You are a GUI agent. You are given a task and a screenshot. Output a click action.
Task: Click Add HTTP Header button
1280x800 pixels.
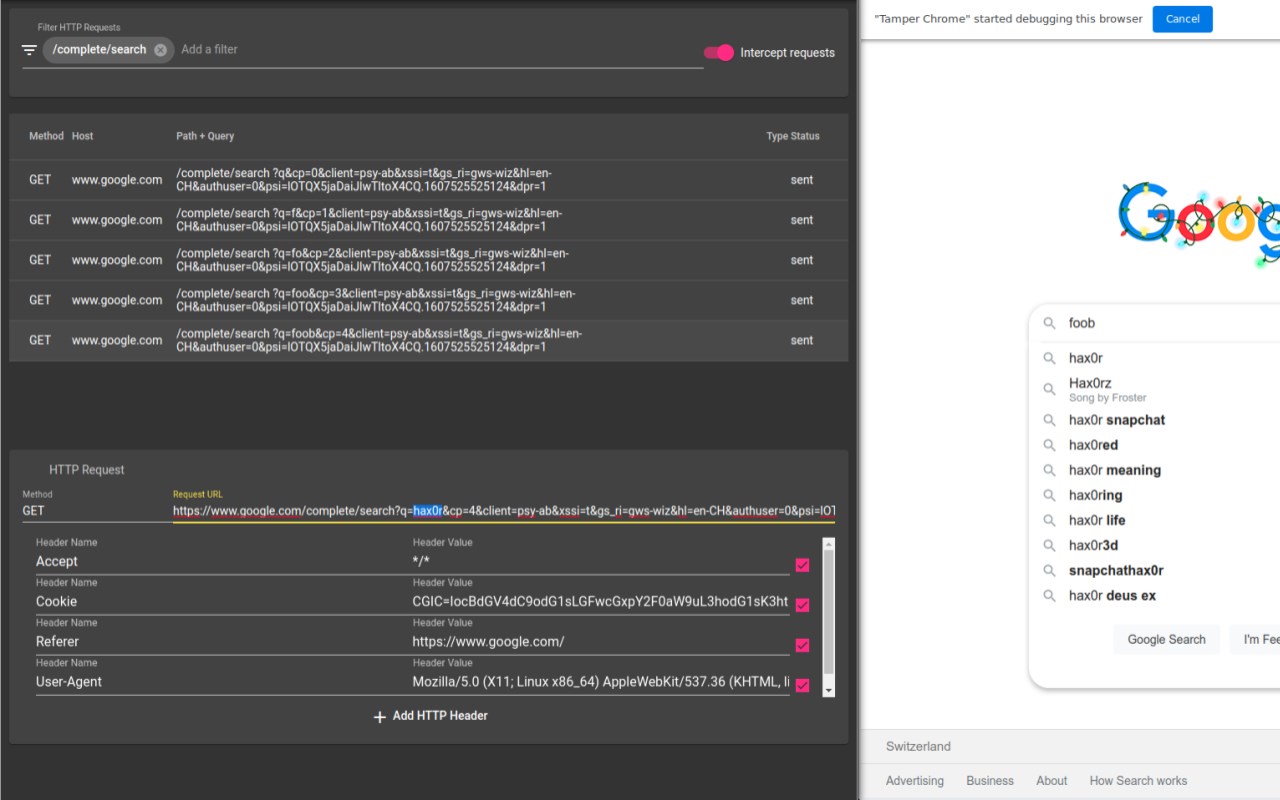tap(430, 716)
